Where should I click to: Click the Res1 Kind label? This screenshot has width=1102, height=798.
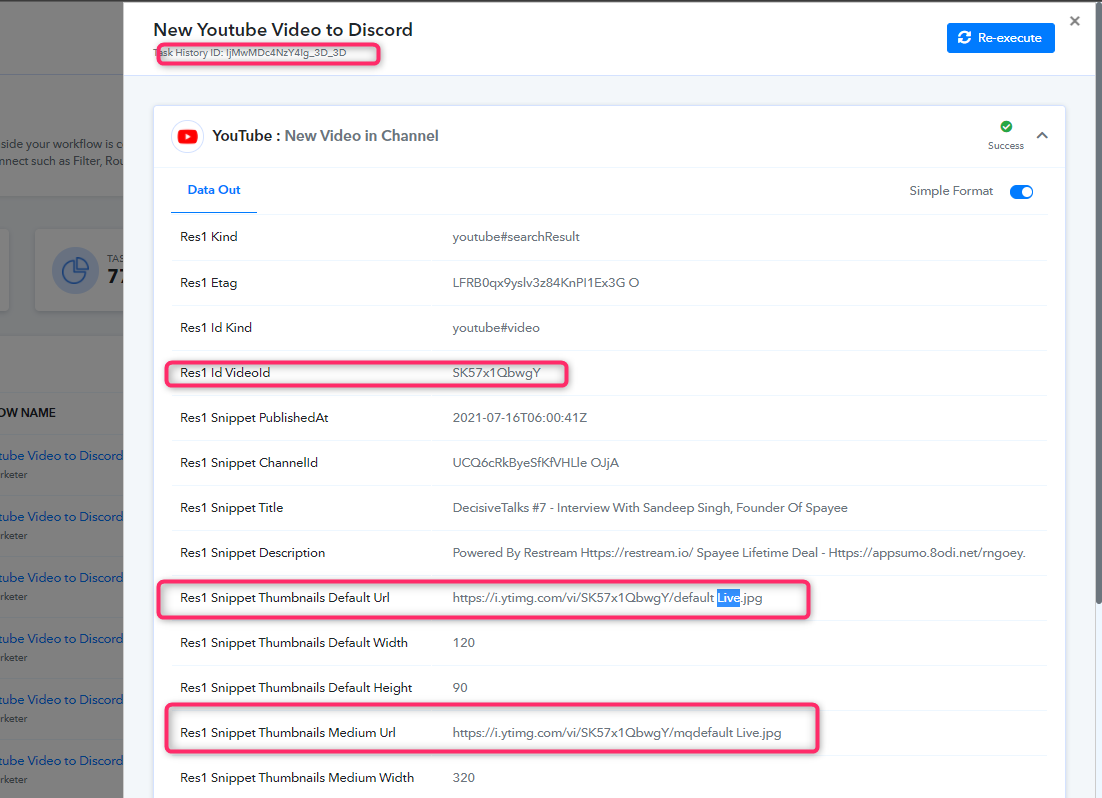pyautogui.click(x=209, y=237)
